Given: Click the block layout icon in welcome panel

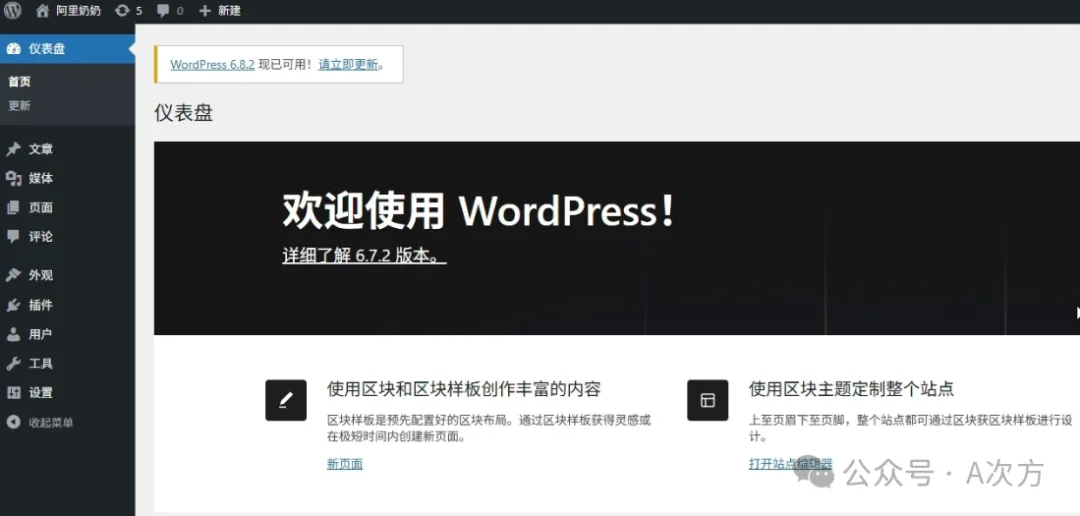Looking at the screenshot, I should 707,400.
